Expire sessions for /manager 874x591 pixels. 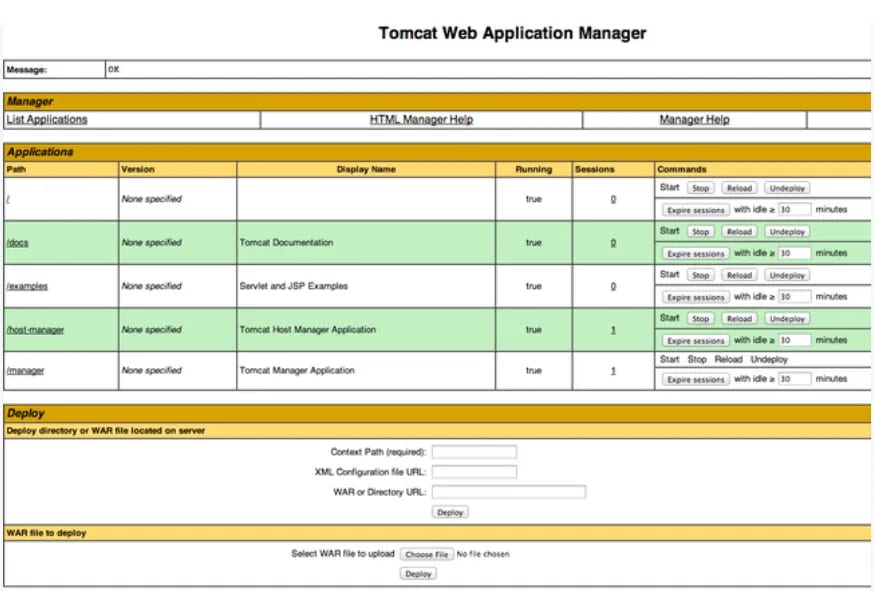tap(696, 379)
